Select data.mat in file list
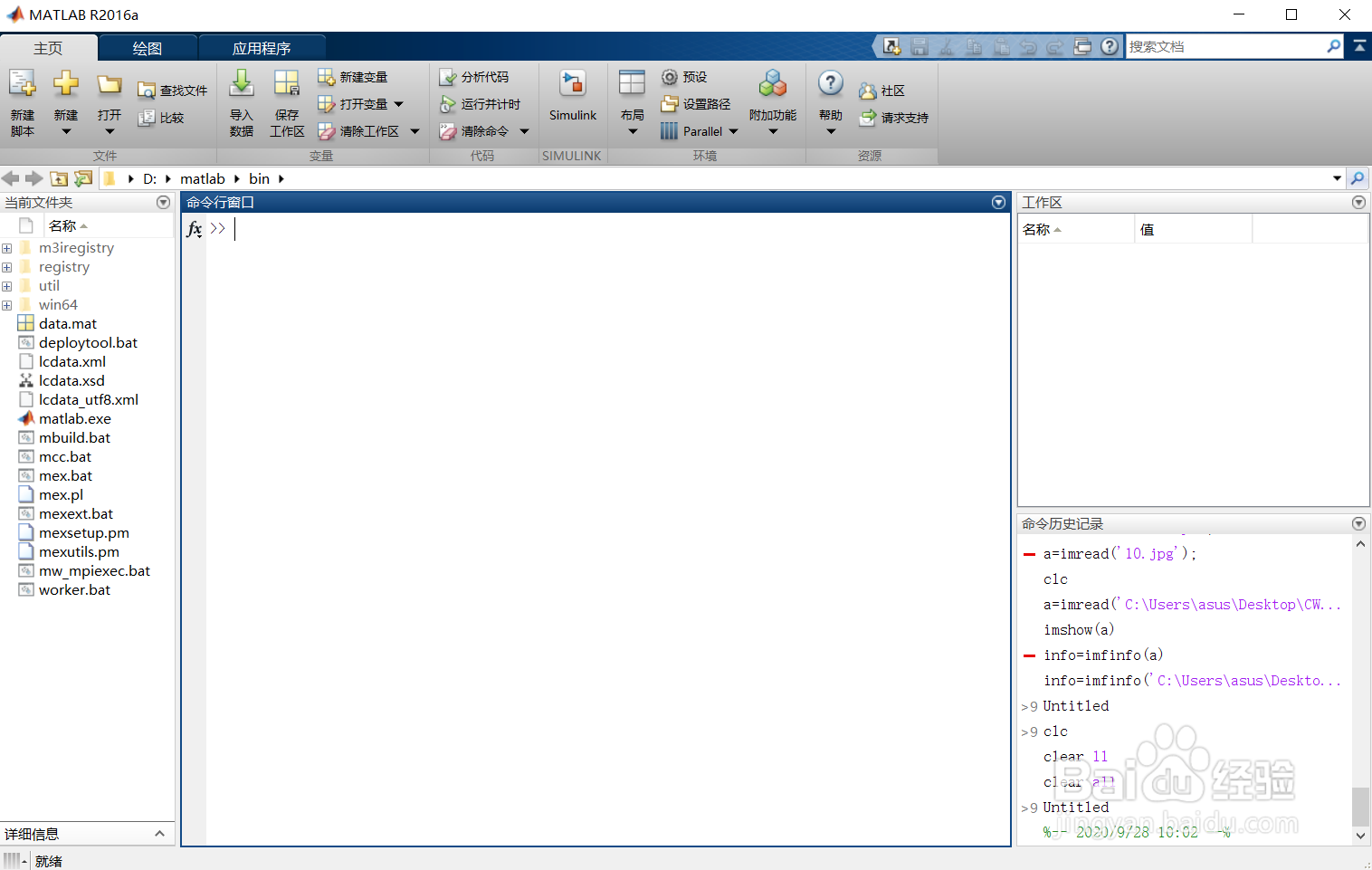 point(68,324)
